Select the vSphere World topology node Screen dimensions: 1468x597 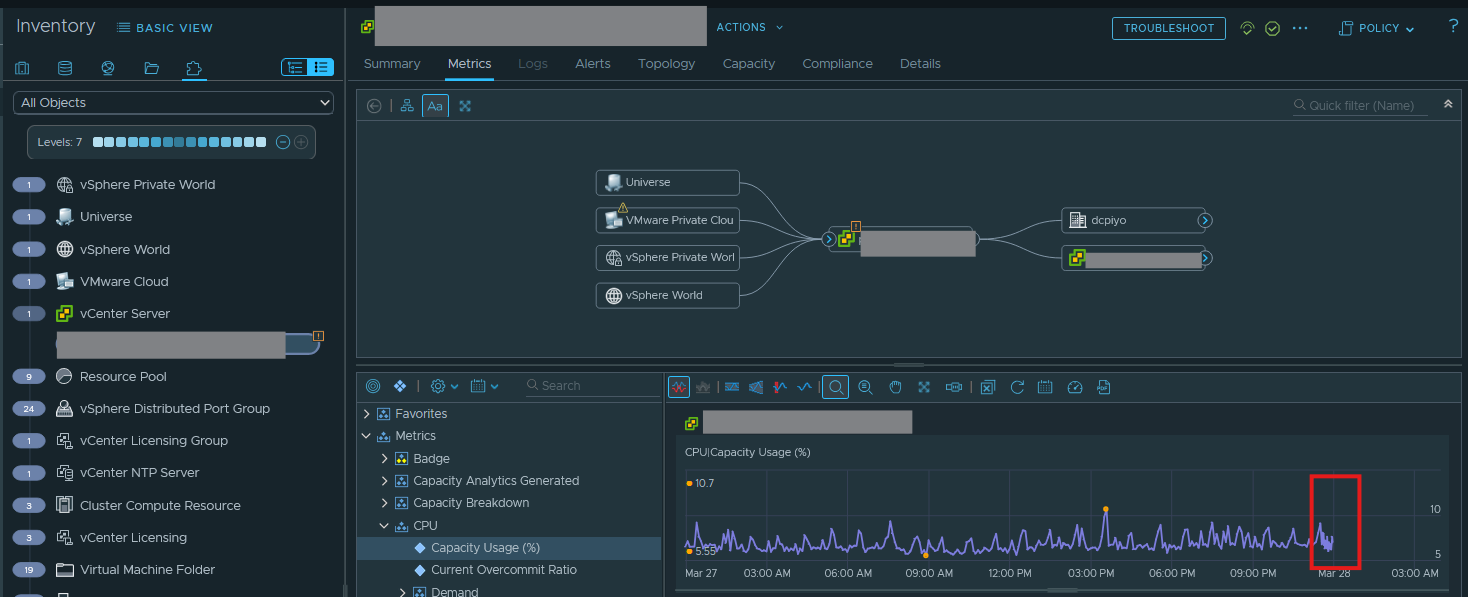pos(668,295)
